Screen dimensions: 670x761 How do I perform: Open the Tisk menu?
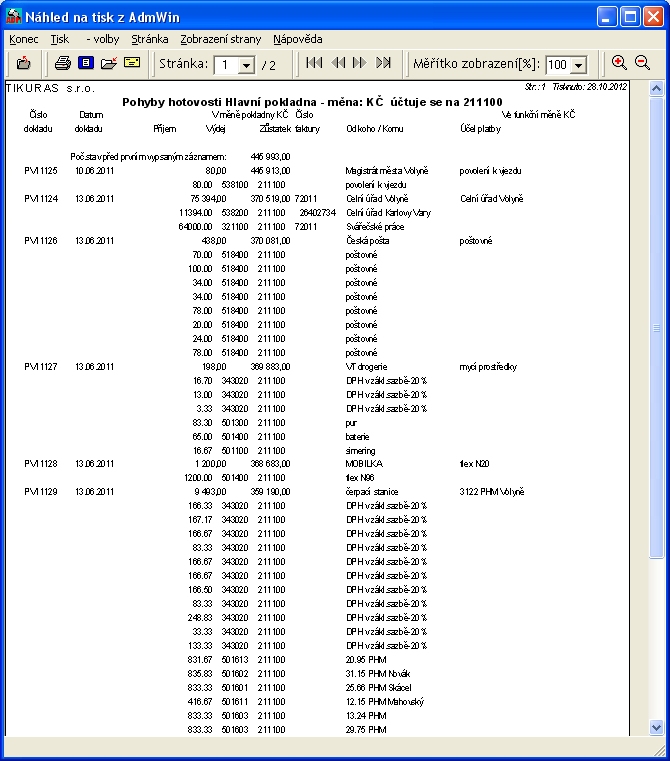(60, 39)
